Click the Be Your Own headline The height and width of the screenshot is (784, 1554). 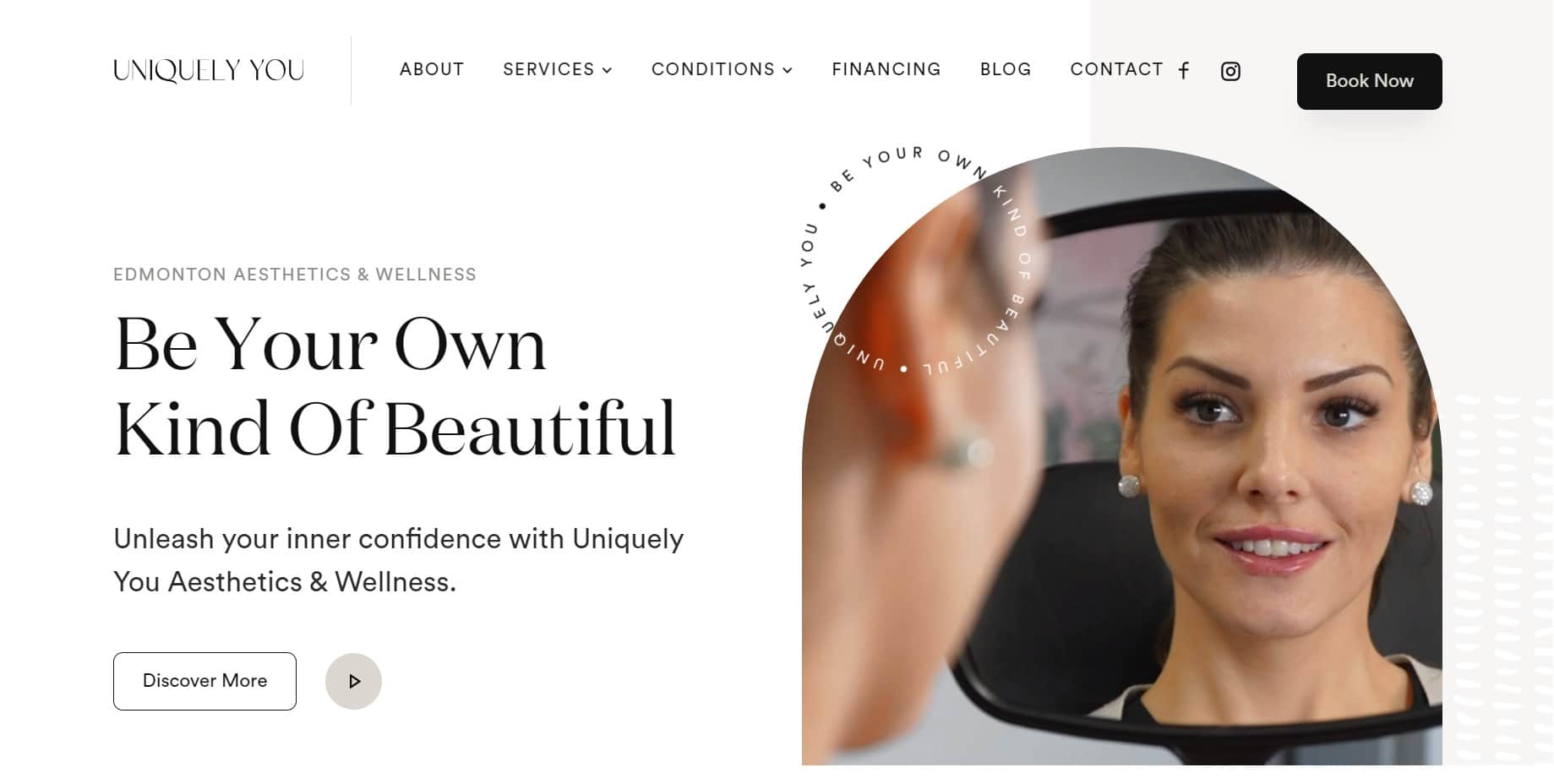(x=330, y=344)
